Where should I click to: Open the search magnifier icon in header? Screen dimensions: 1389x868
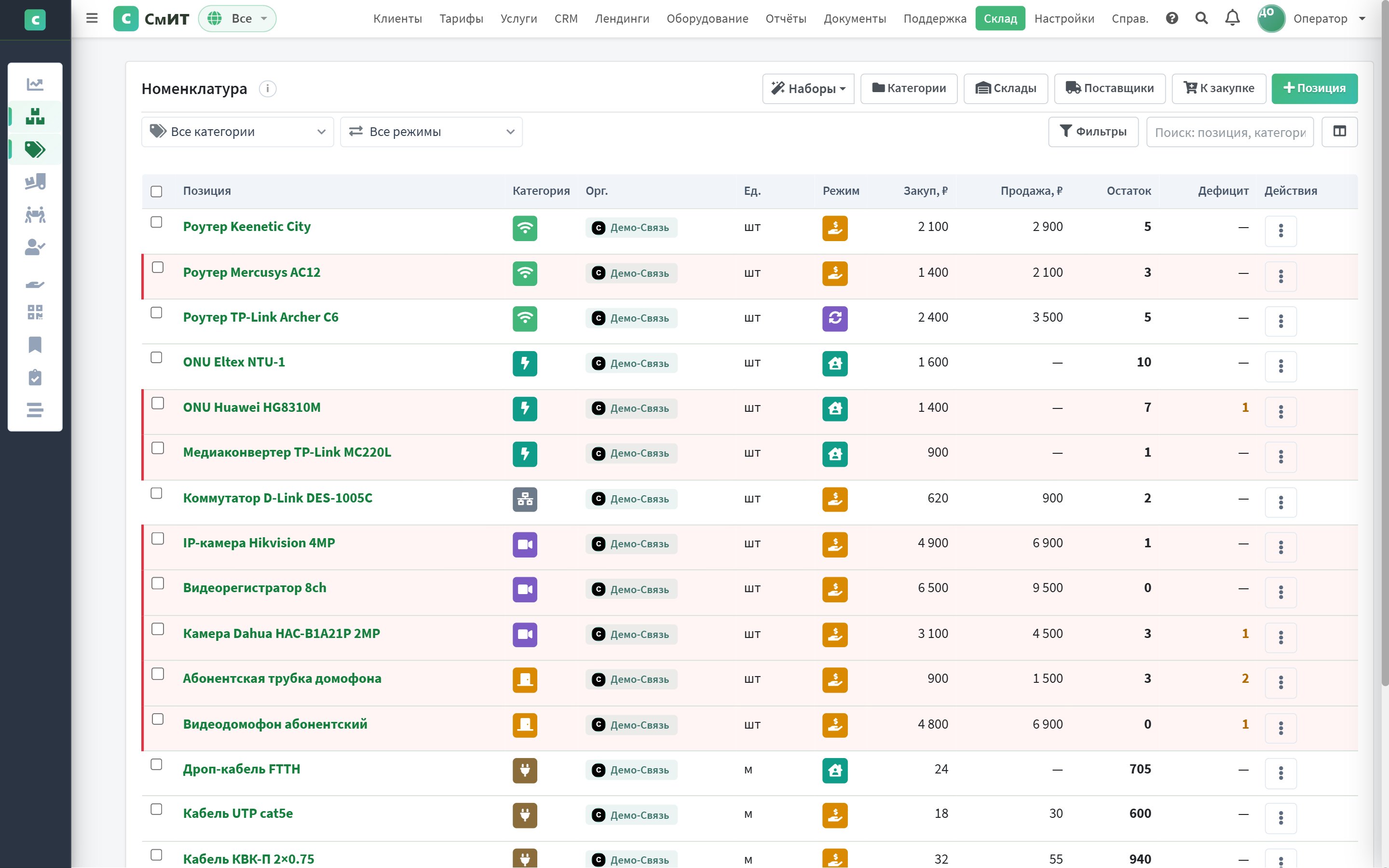(x=1201, y=18)
